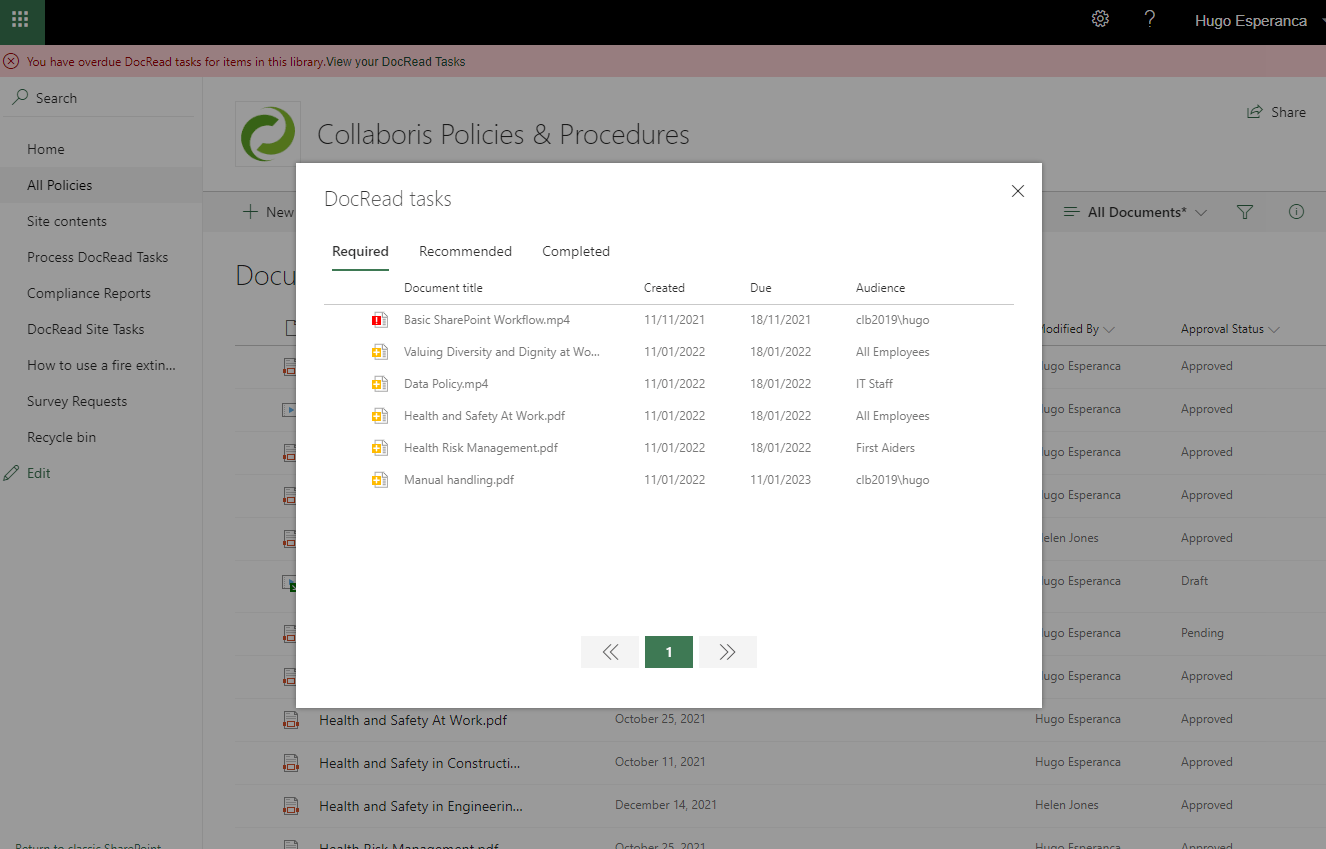Switch to the Recommended tab
The image size is (1326, 849).
465,251
